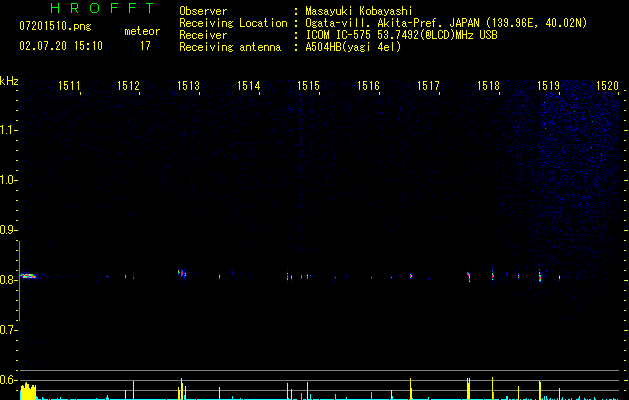Click the 1516 time axis marker
Image resolution: width=629 pixels, height=400 pixels.
(x=368, y=86)
